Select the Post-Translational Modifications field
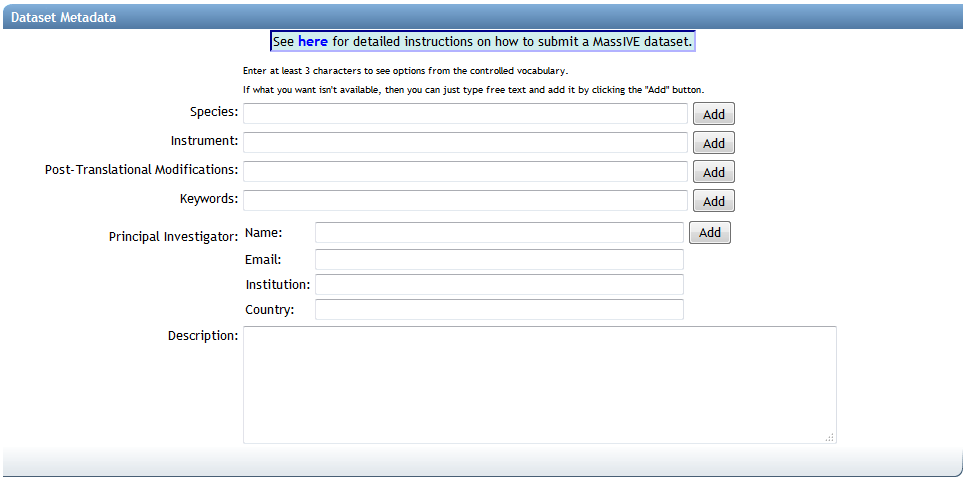The height and width of the screenshot is (480, 966). [465, 172]
